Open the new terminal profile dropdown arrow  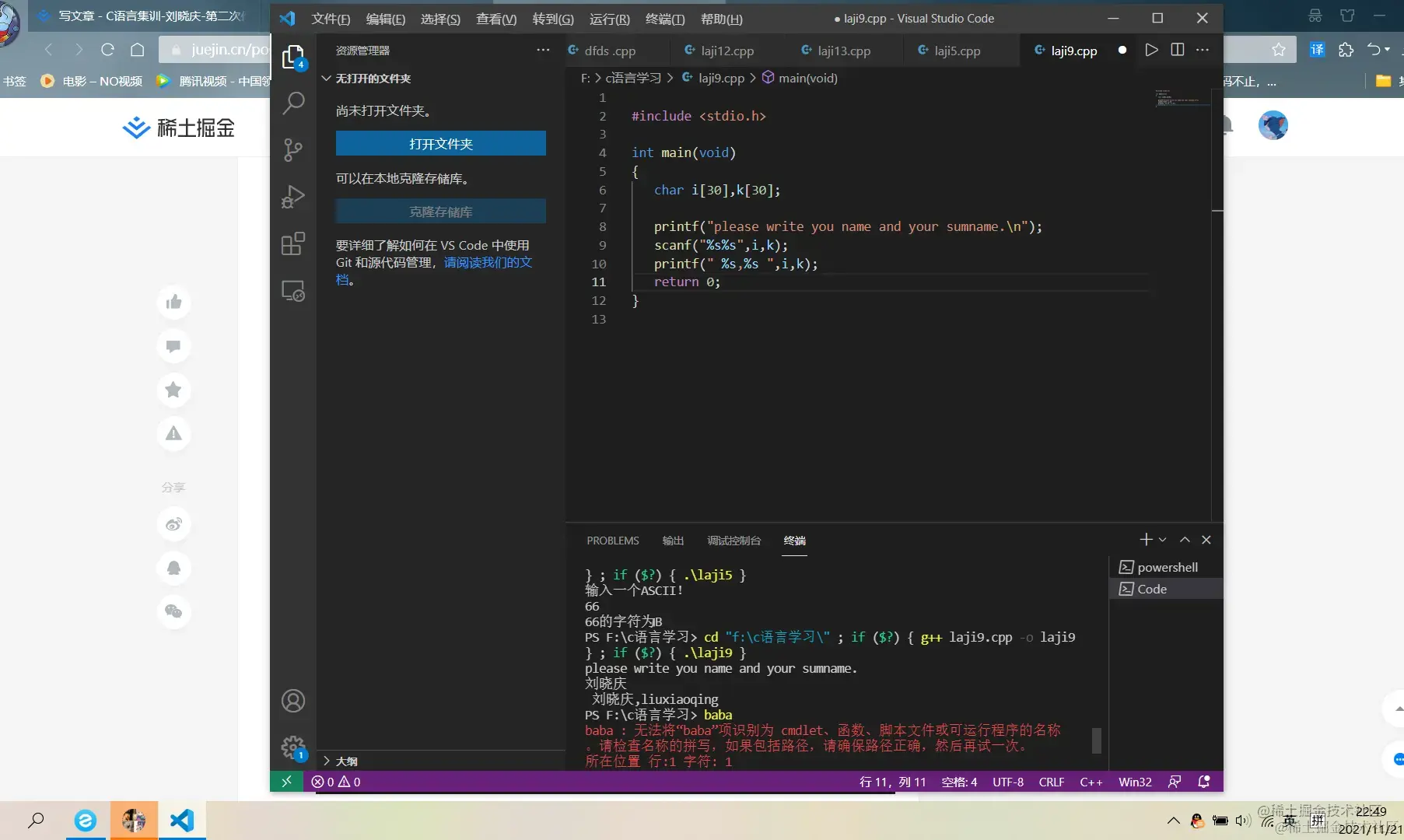(x=1163, y=540)
